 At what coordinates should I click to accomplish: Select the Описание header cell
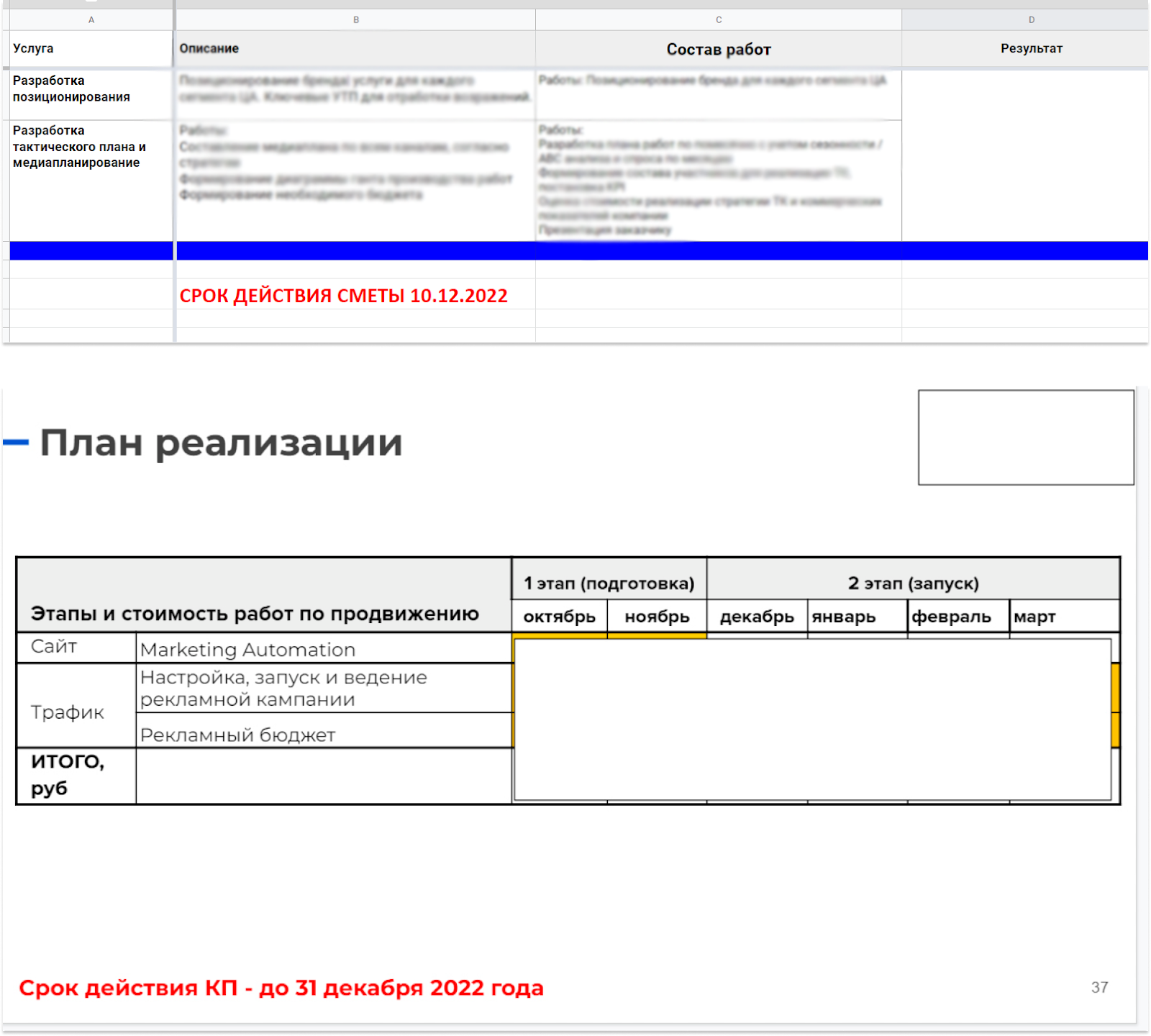coord(355,49)
